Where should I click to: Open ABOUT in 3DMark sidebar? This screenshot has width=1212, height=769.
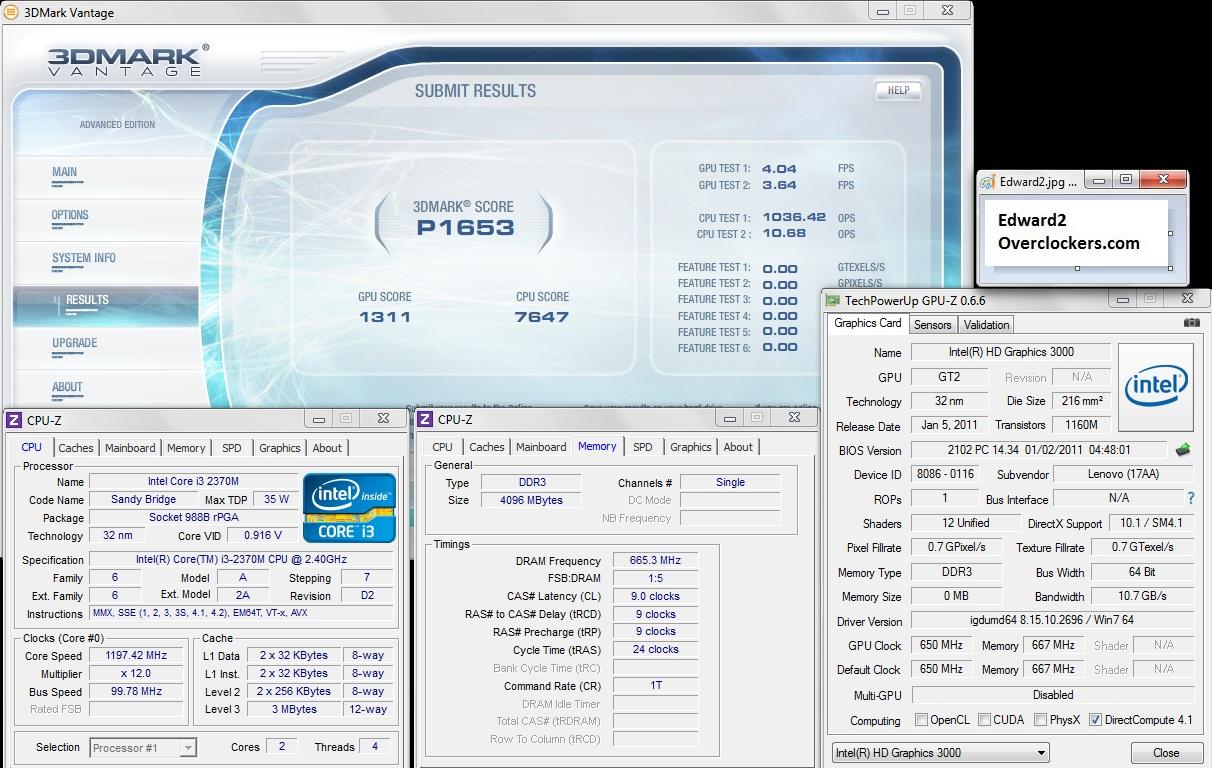(67, 387)
